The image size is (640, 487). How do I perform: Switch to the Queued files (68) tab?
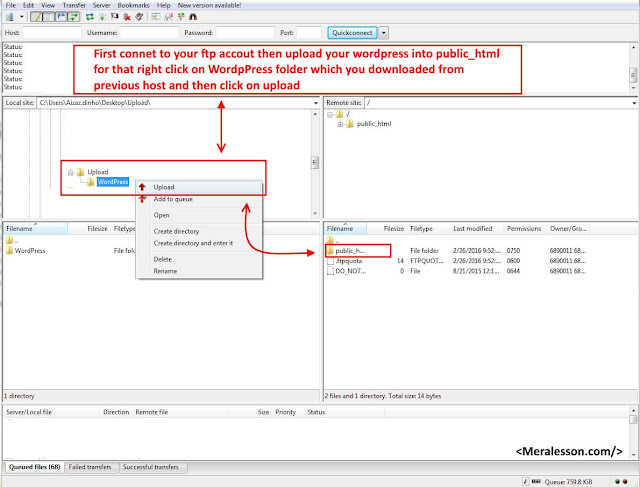pos(34,467)
